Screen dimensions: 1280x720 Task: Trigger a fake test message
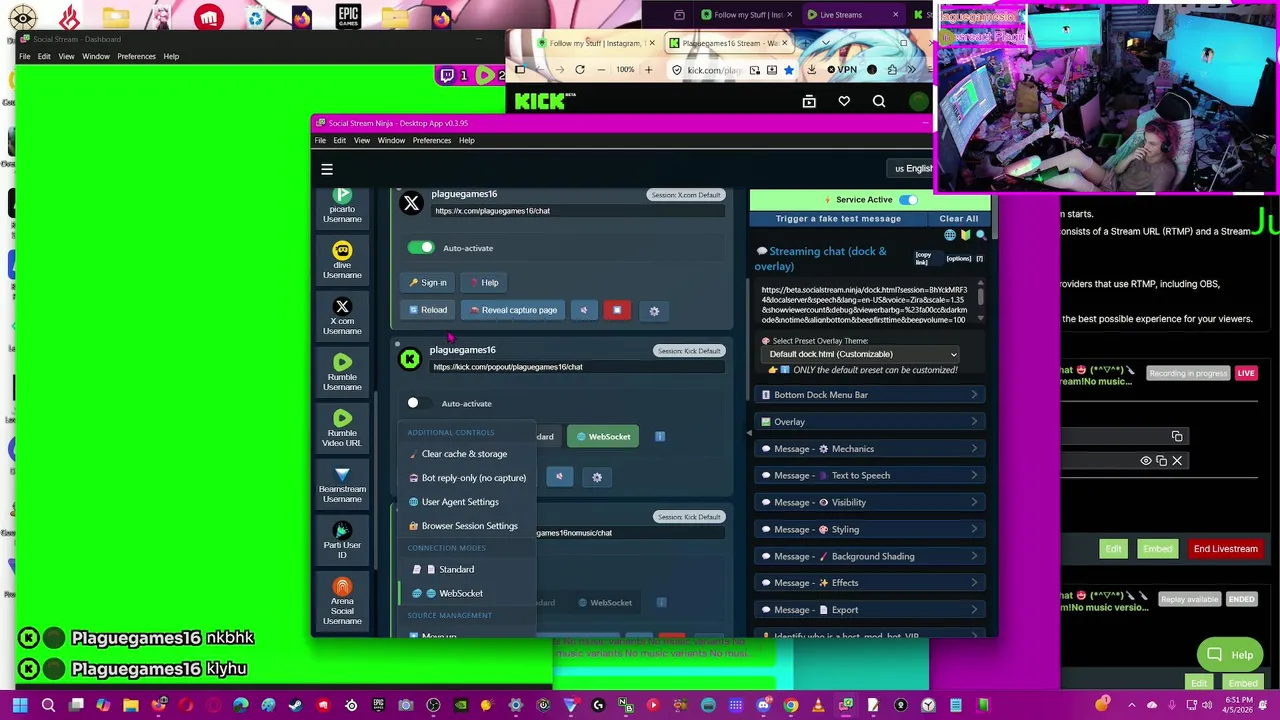tap(838, 219)
